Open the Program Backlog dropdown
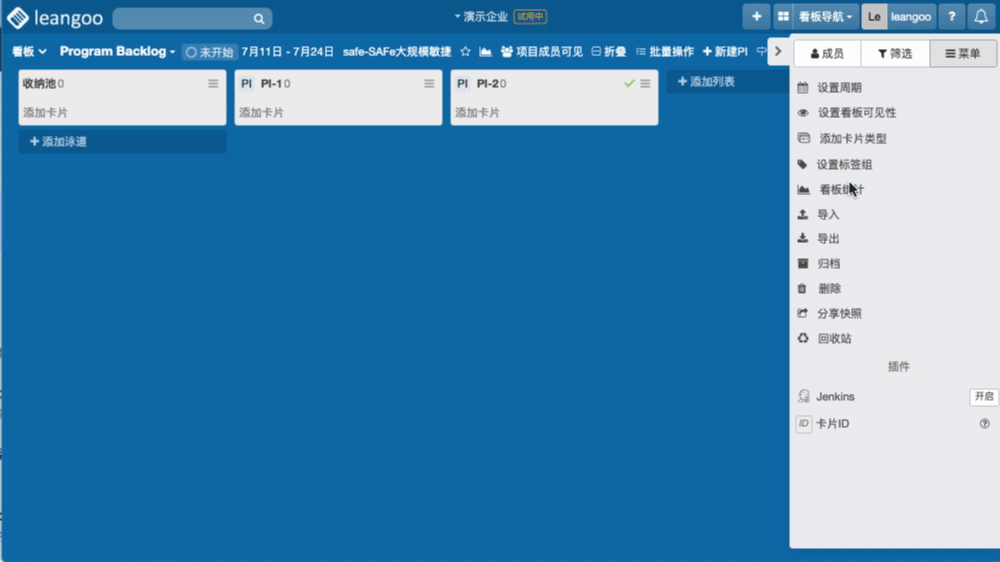 pos(117,51)
